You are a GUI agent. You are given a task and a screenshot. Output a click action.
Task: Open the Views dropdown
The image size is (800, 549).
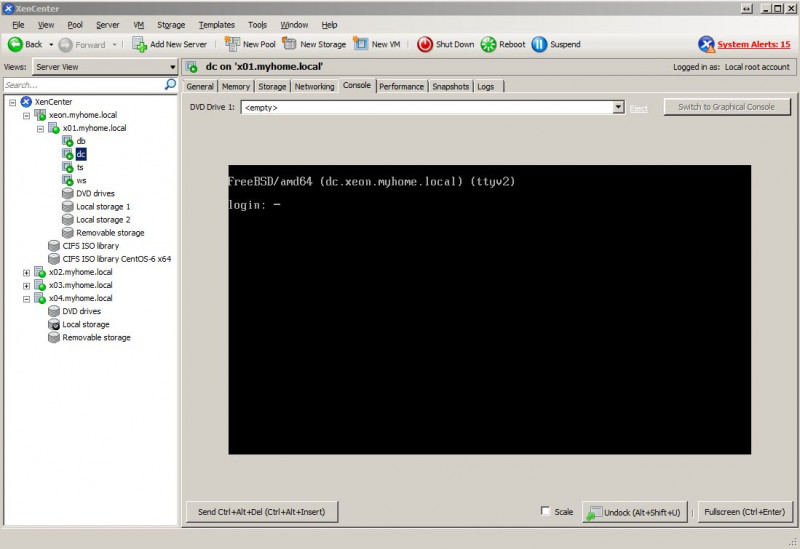105,67
